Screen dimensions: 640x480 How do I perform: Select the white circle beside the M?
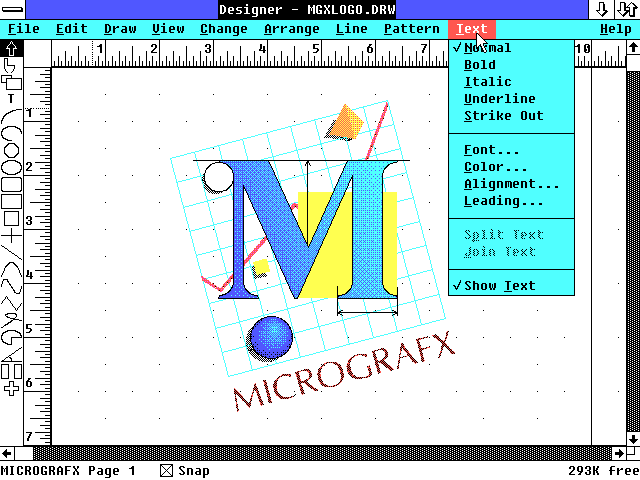click(218, 176)
